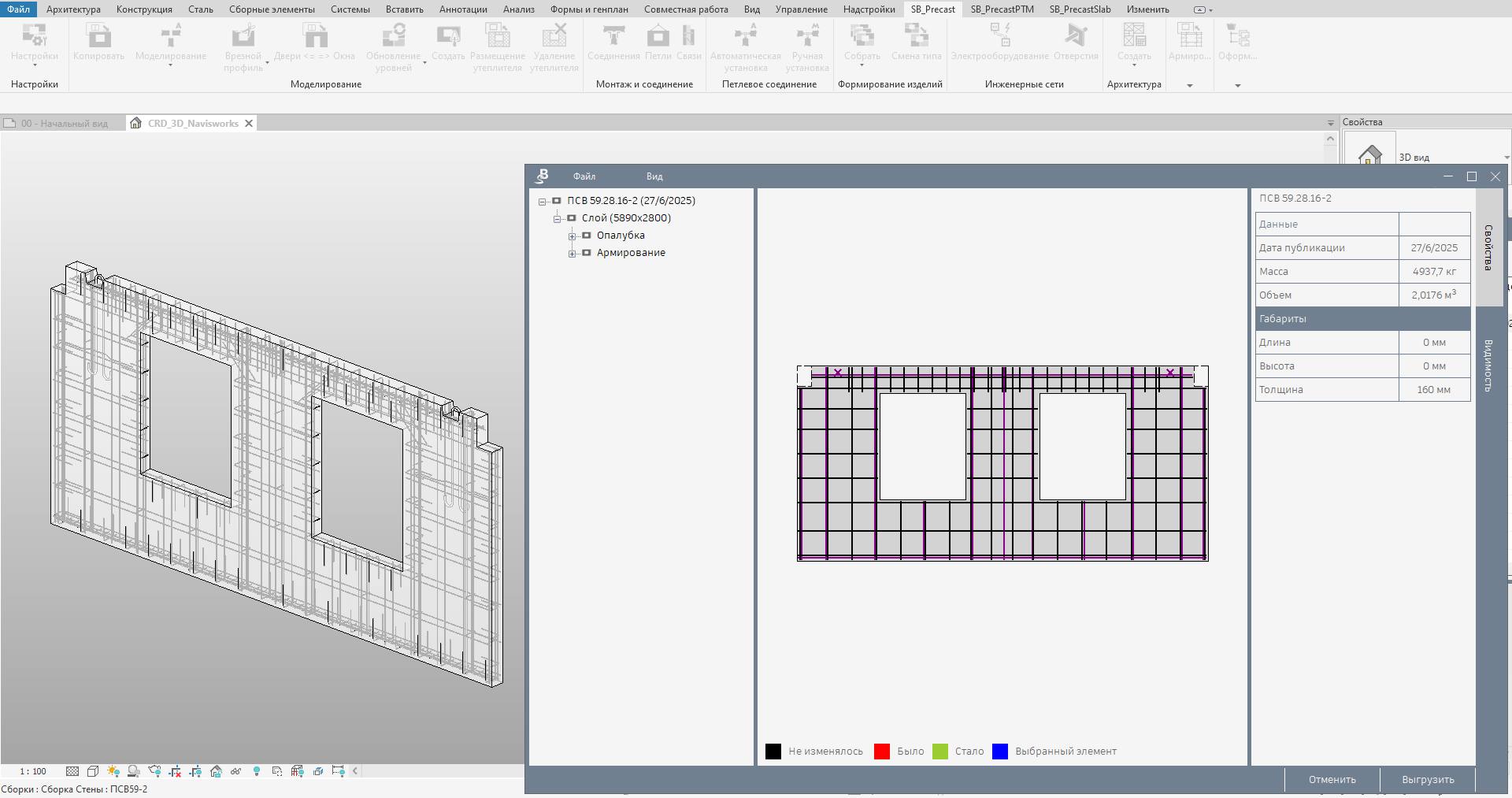Screen dimensions: 1512x798
Task: Toggle the checkbox next to Армирование
Action: pyautogui.click(x=586, y=253)
